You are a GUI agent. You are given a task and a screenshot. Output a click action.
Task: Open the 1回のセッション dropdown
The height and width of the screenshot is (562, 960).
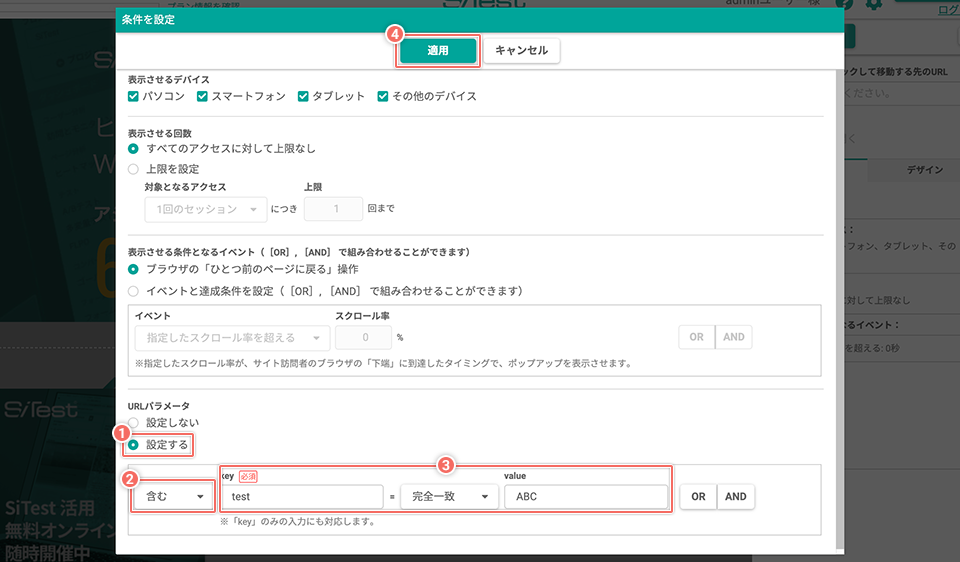[206, 209]
